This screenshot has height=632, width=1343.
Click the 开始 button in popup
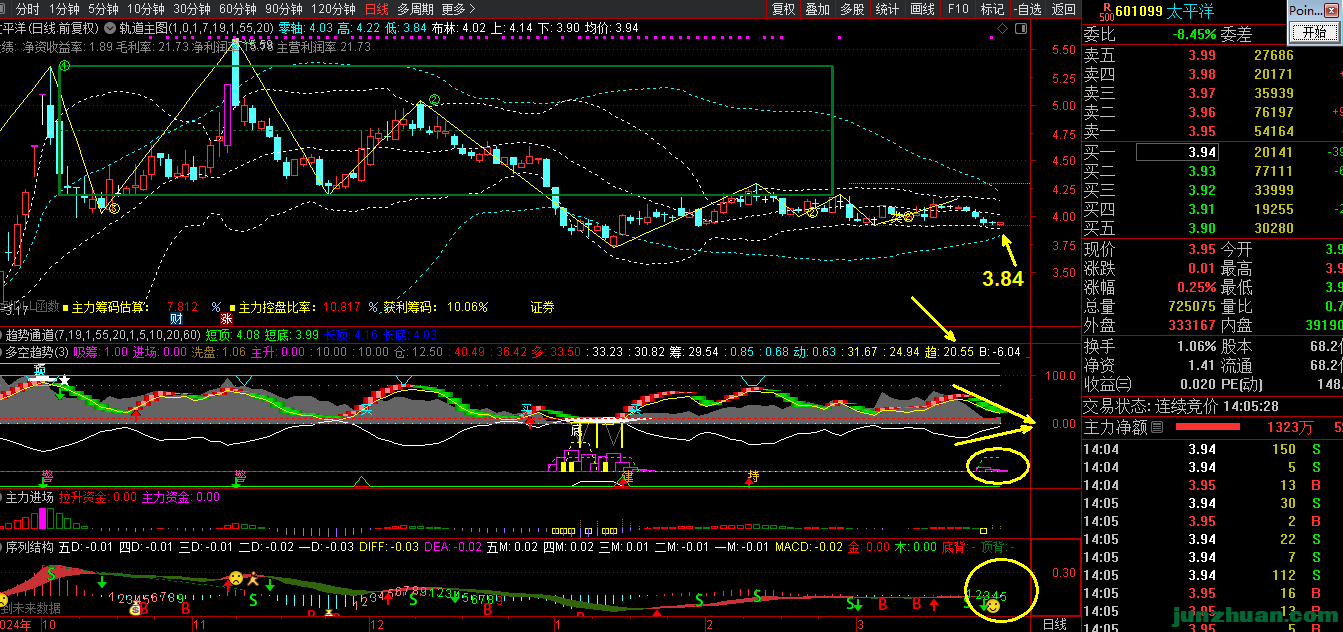tap(1314, 32)
